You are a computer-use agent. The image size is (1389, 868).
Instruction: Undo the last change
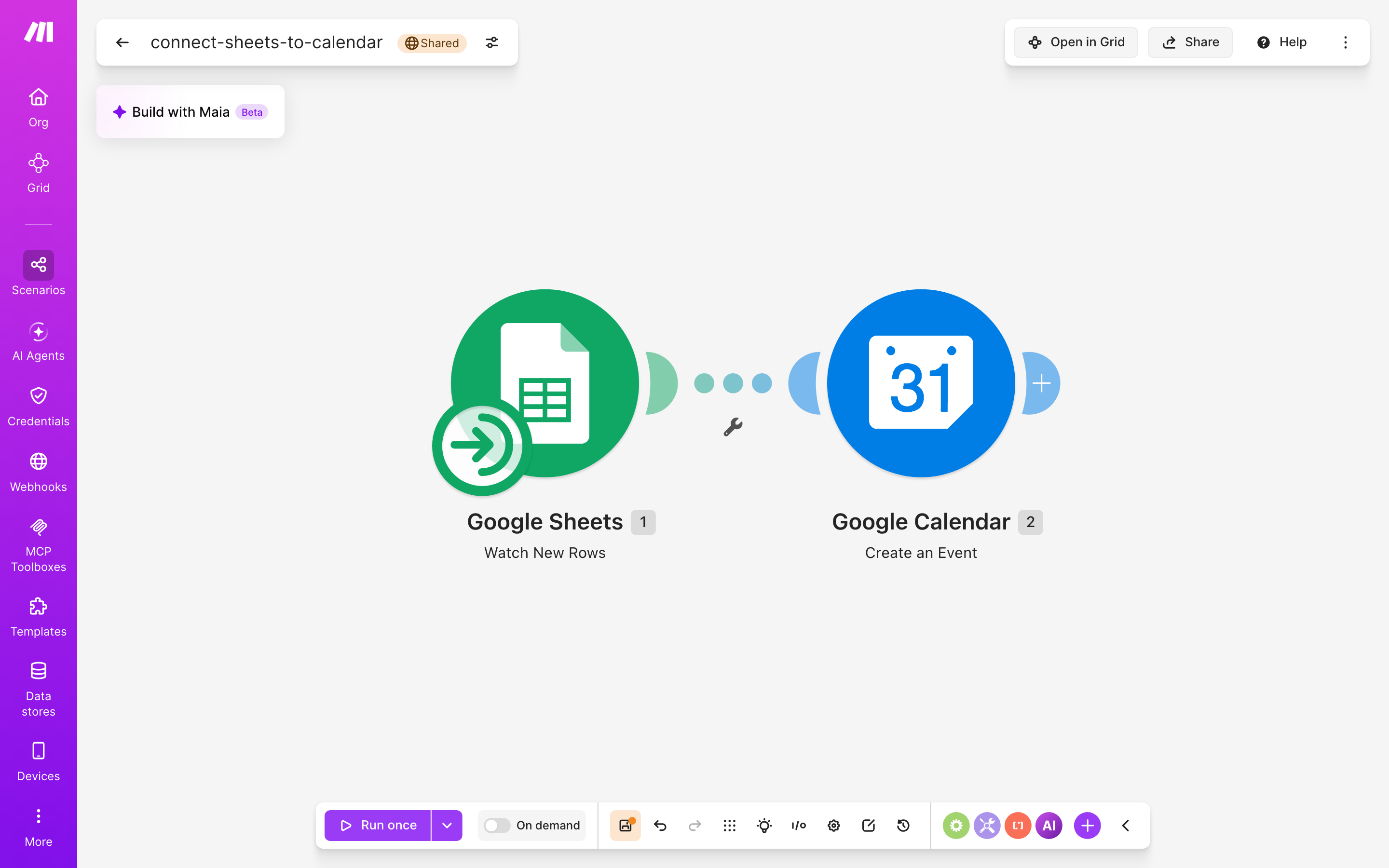pyautogui.click(x=660, y=826)
